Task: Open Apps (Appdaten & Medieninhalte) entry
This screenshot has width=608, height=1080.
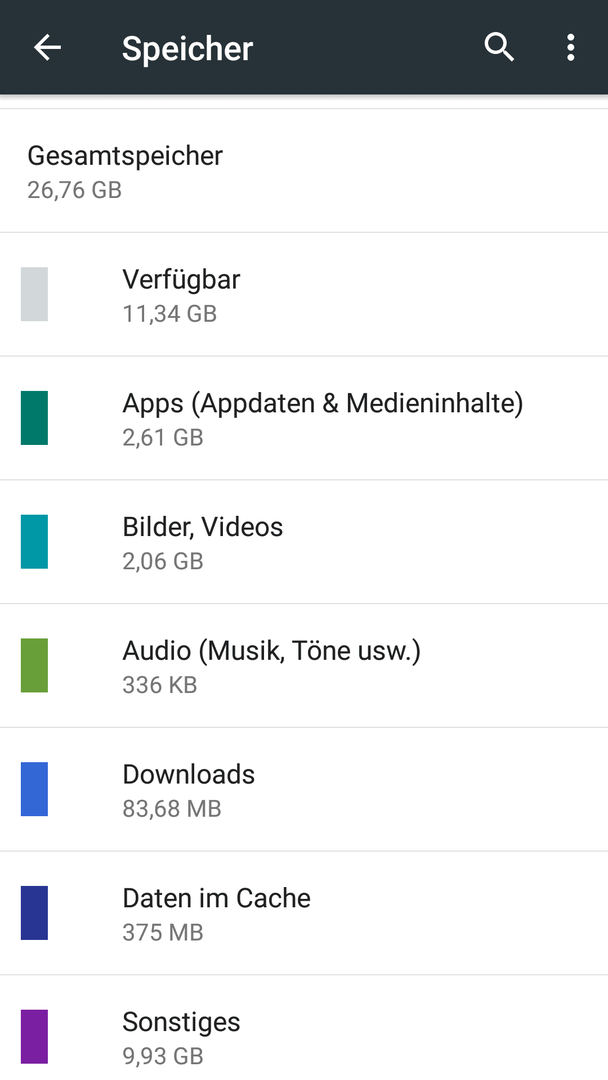Action: (304, 418)
